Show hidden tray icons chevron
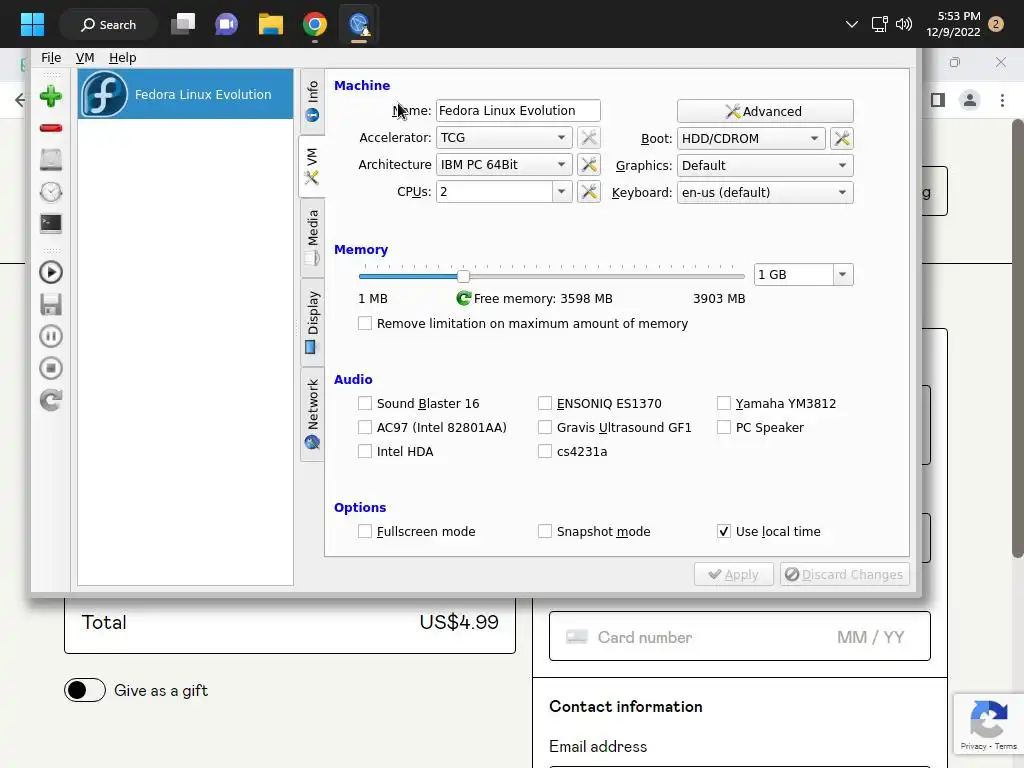This screenshot has width=1024, height=768. click(852, 24)
